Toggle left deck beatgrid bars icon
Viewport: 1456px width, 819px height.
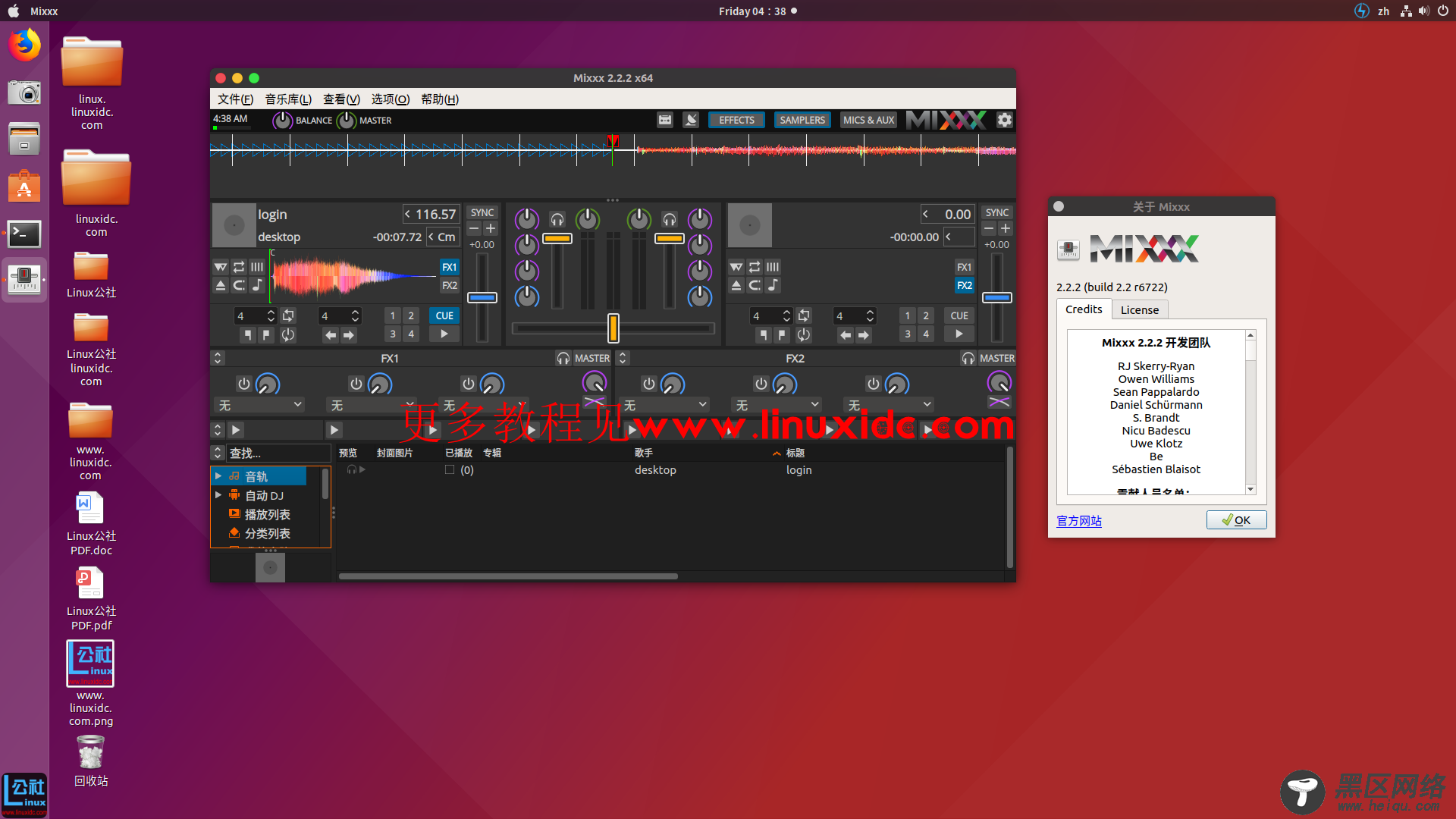(x=257, y=267)
